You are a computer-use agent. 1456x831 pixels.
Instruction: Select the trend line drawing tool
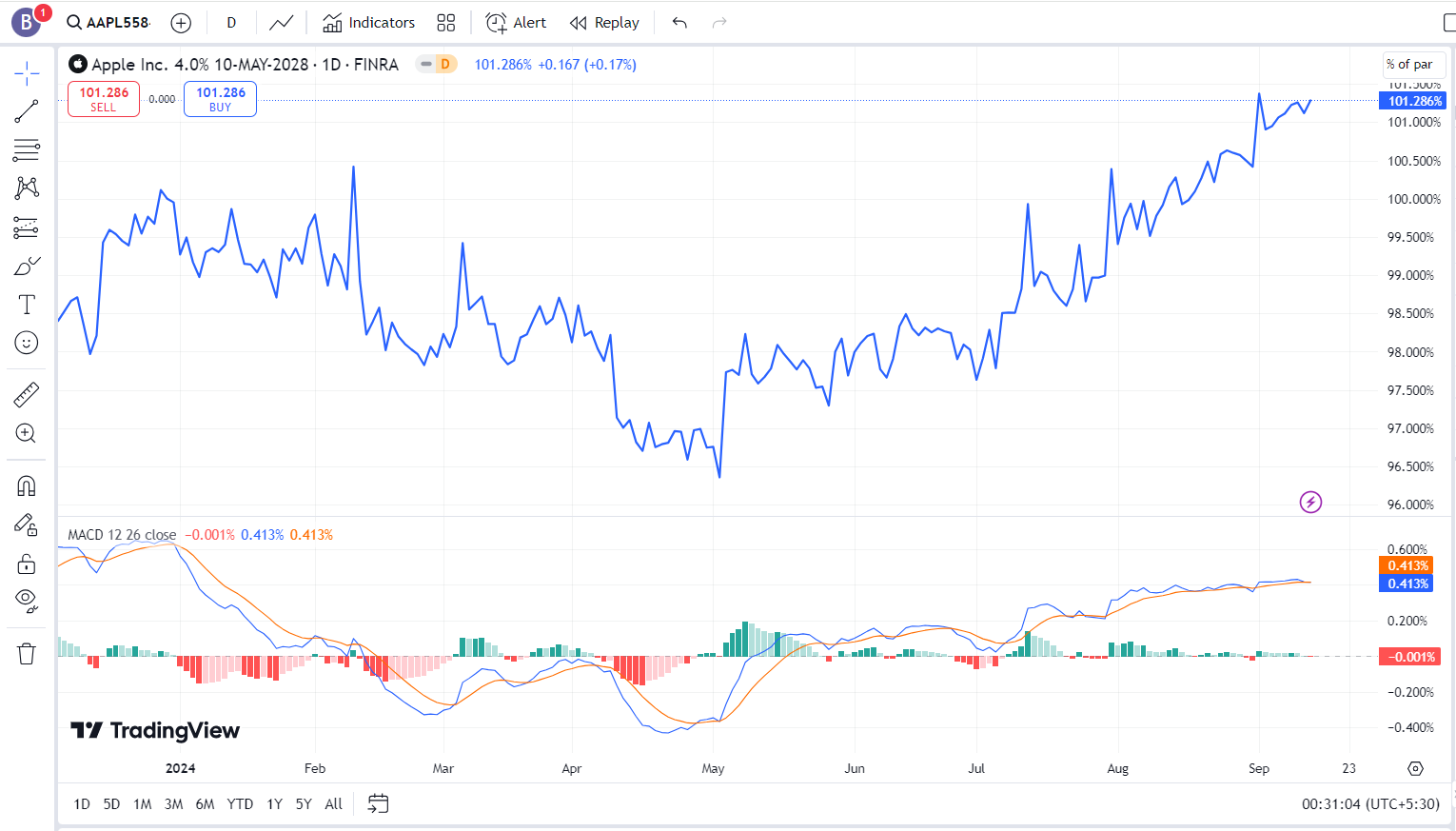[x=27, y=111]
